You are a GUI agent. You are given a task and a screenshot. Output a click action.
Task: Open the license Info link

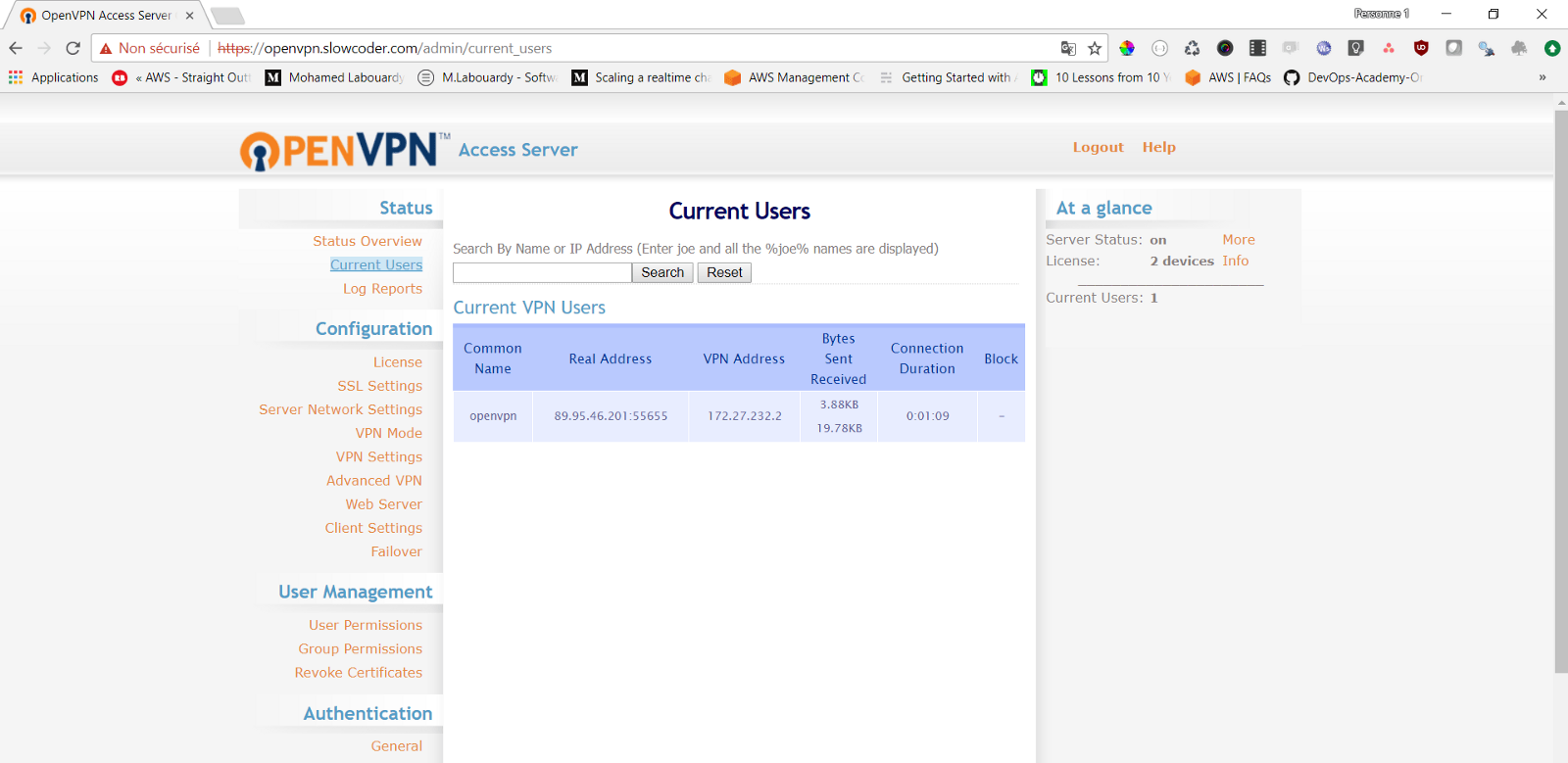(1236, 262)
